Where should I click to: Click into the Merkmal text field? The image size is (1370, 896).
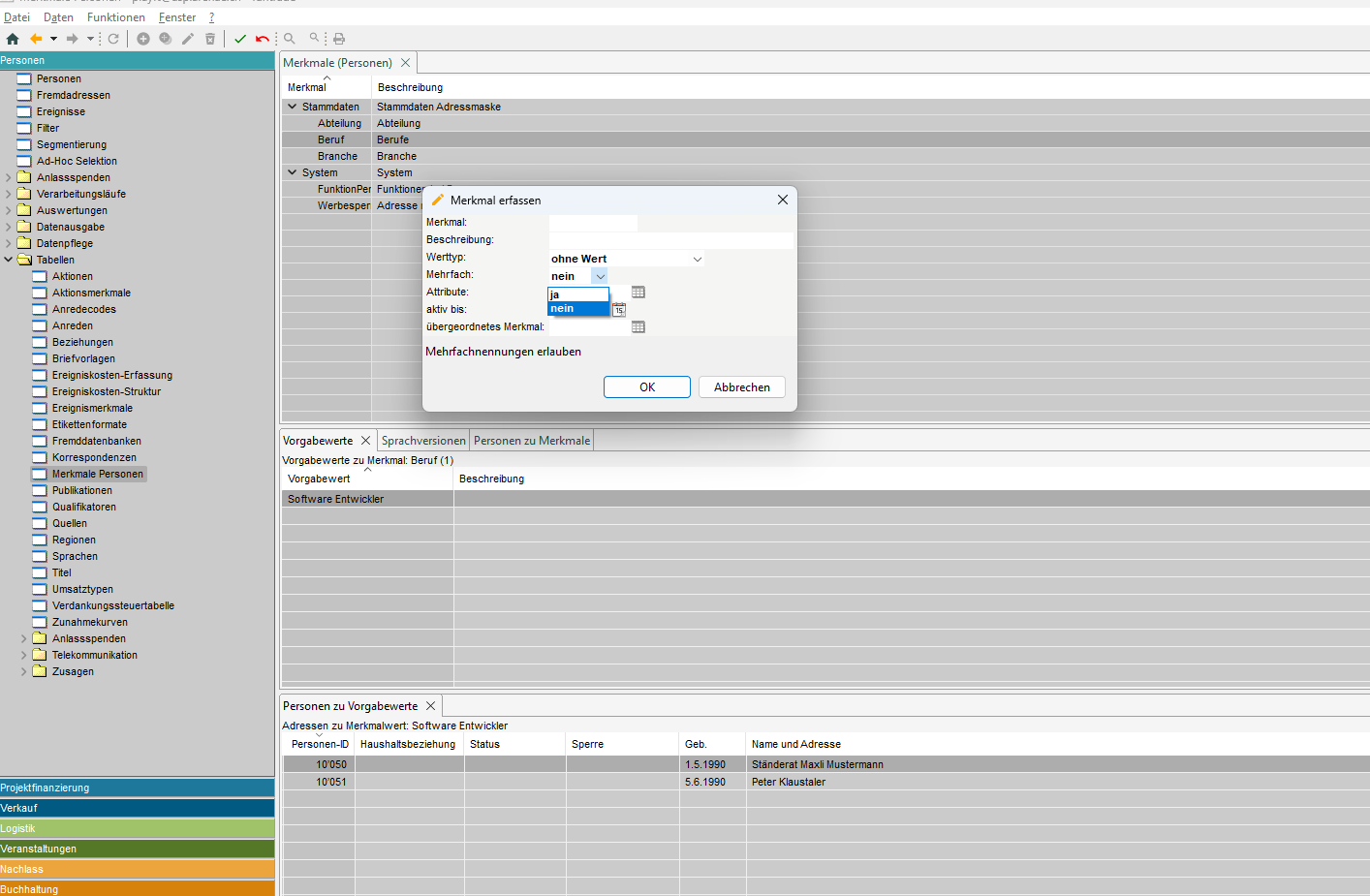coord(593,223)
